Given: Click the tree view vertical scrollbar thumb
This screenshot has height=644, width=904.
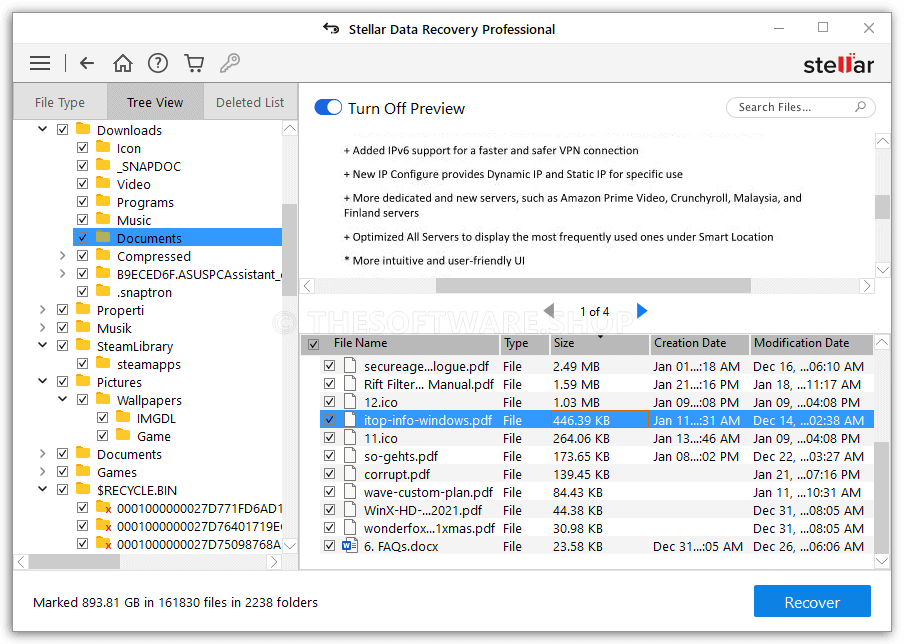Looking at the screenshot, I should [289, 250].
